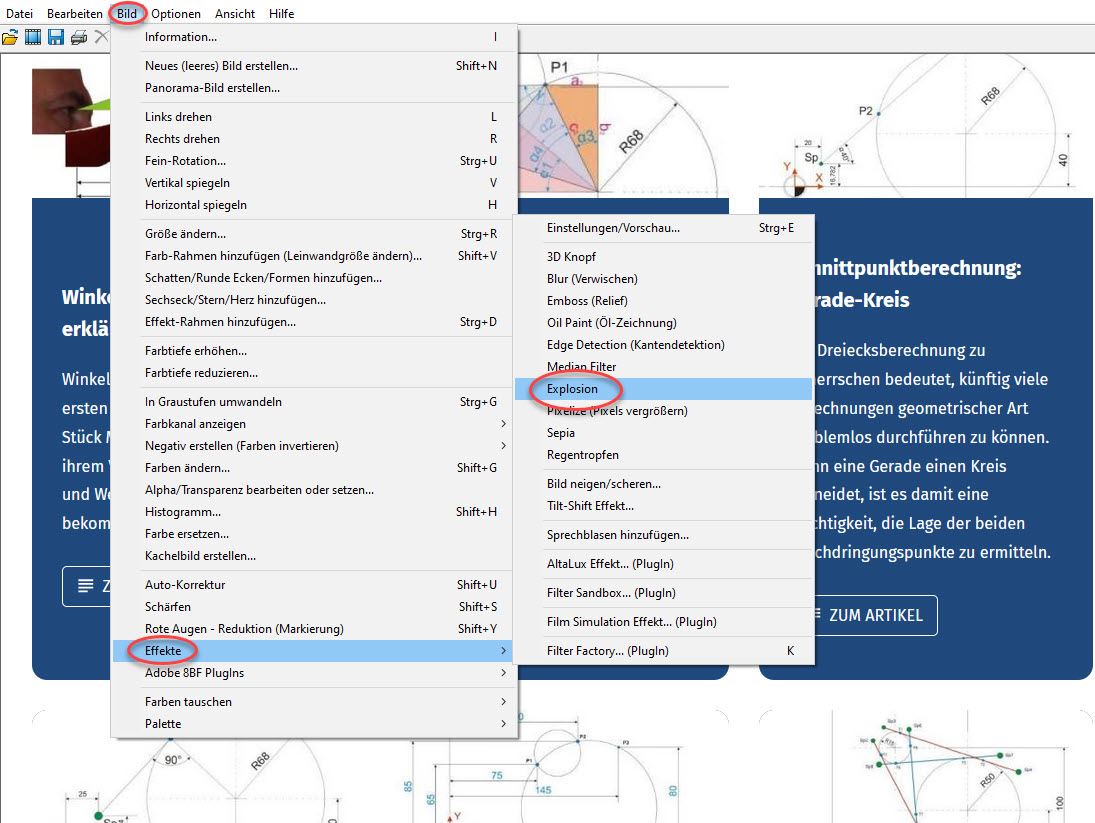Screen dimensions: 1095x823
Task: Apply Pixelize (Pixels vergrößern) effect
Action: pyautogui.click(x=663, y=410)
